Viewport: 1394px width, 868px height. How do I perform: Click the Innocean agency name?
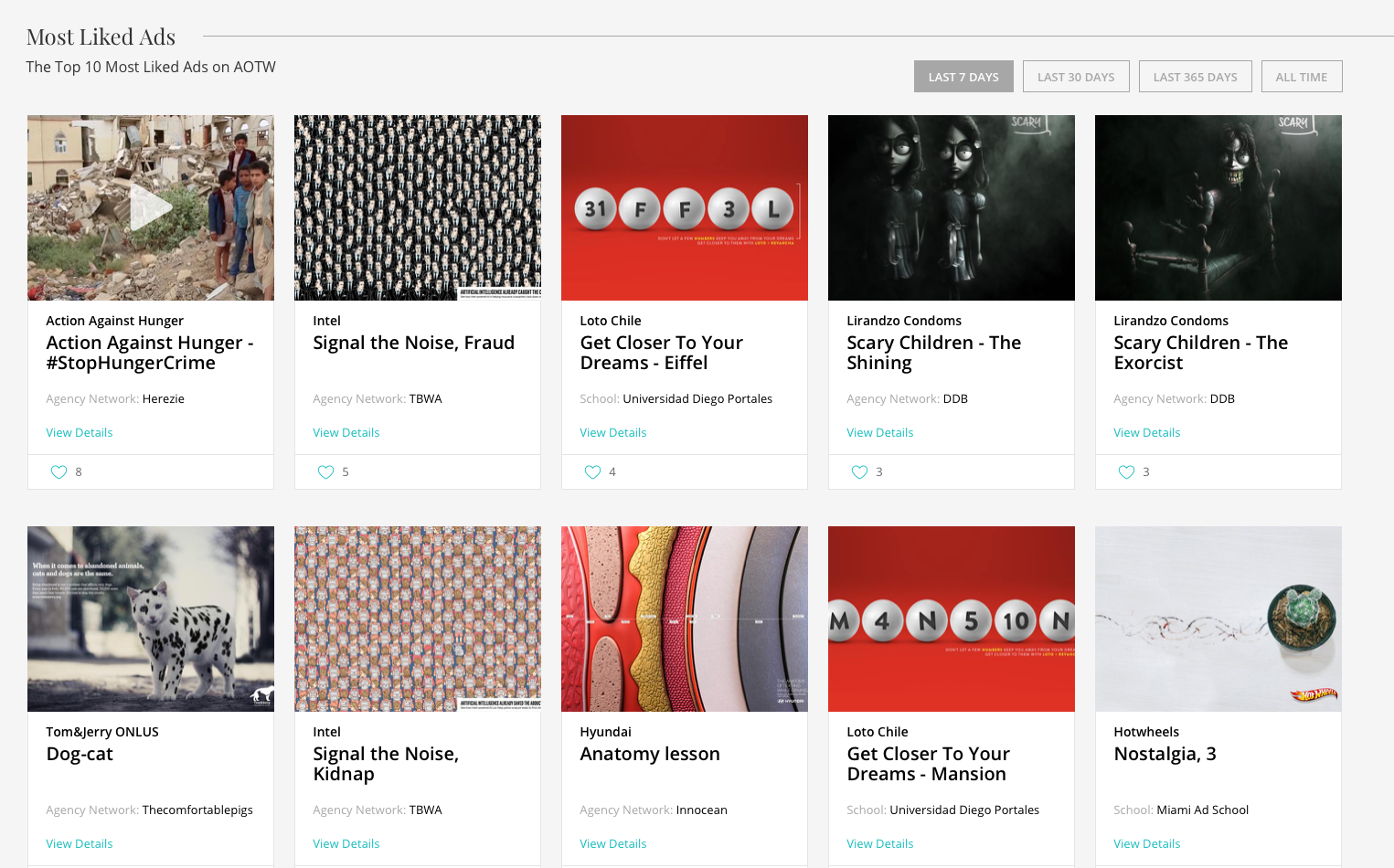[x=702, y=810]
